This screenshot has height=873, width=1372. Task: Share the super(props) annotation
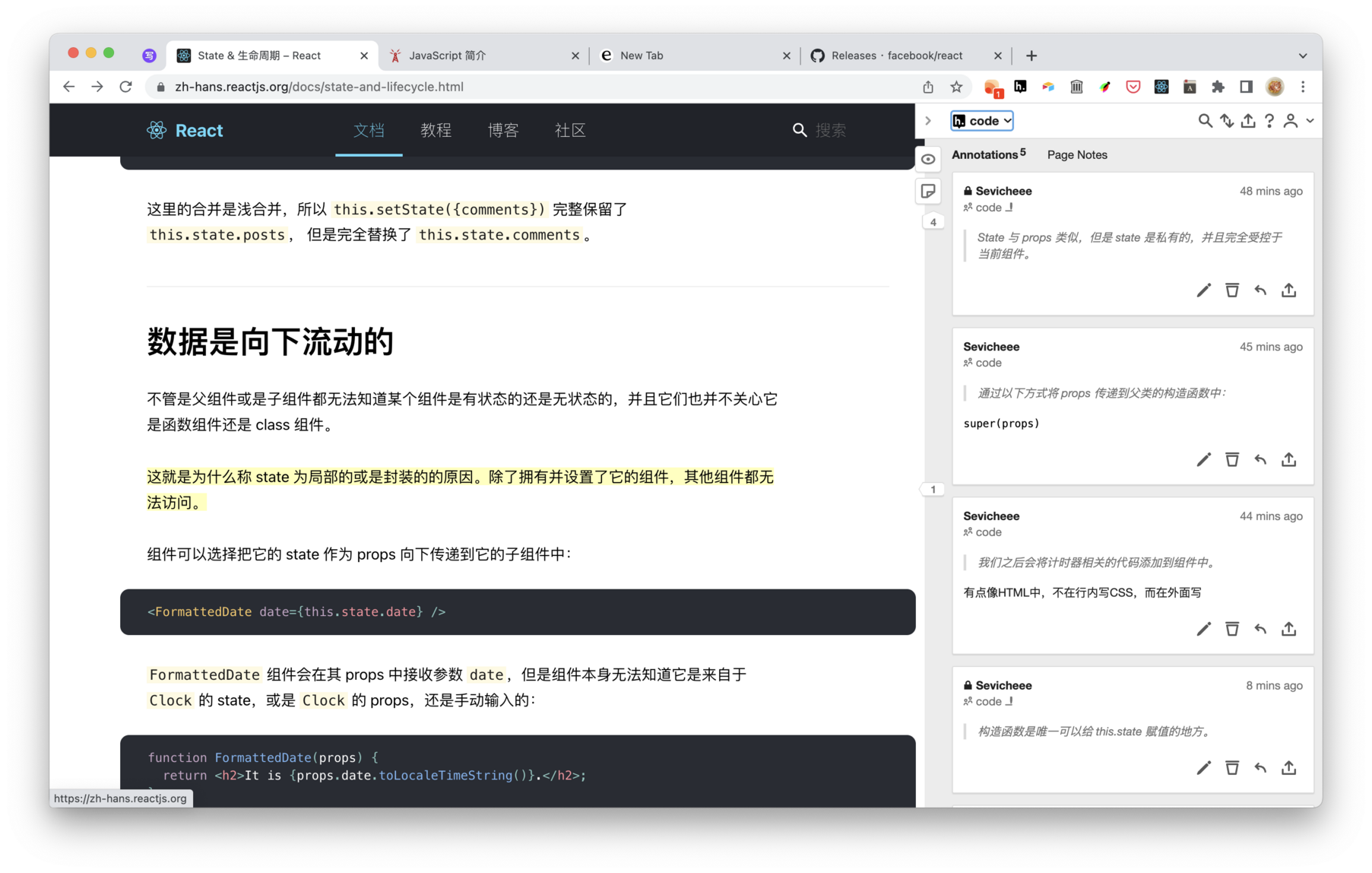pyautogui.click(x=1289, y=460)
